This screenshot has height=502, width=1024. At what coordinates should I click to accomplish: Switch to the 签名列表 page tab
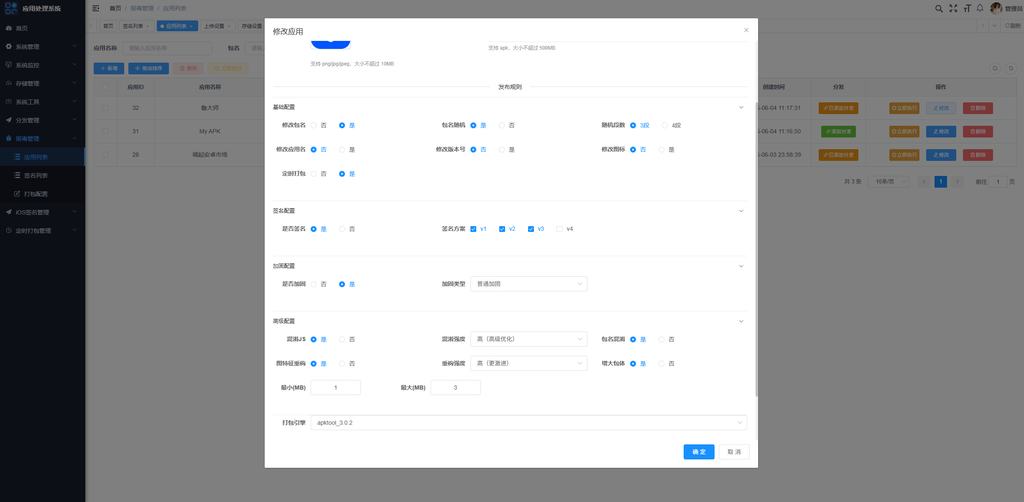(x=136, y=26)
